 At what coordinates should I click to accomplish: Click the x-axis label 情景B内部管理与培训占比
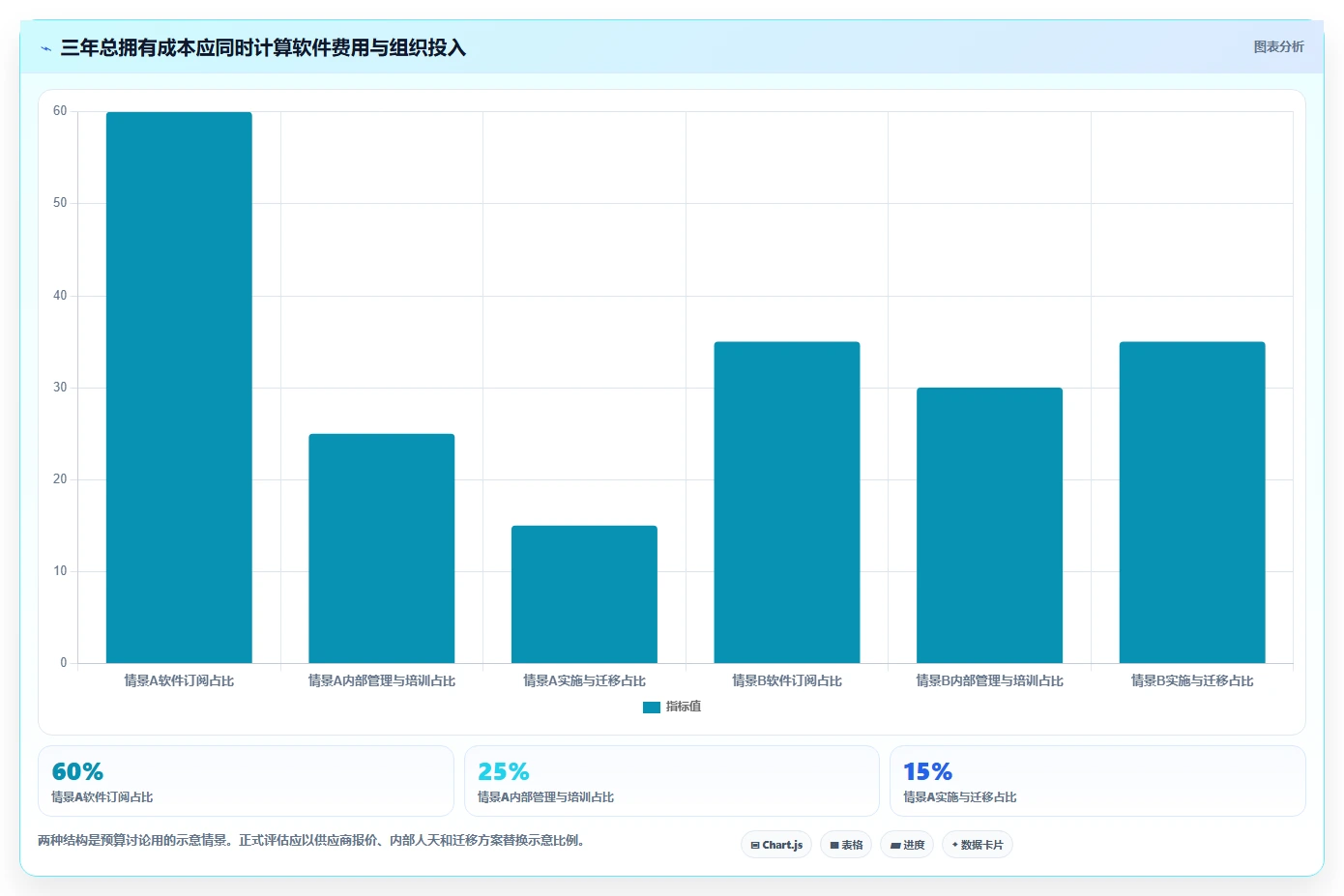click(x=989, y=680)
